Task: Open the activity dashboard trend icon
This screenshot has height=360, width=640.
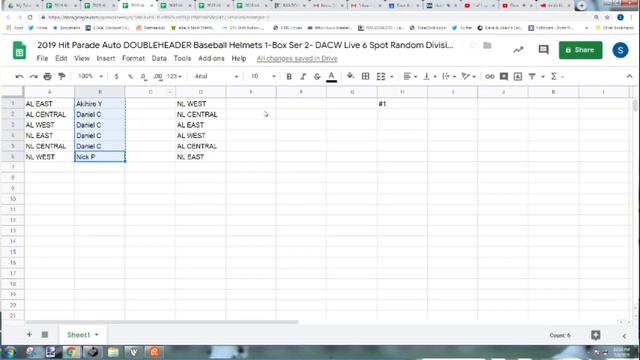Action: [x=518, y=50]
